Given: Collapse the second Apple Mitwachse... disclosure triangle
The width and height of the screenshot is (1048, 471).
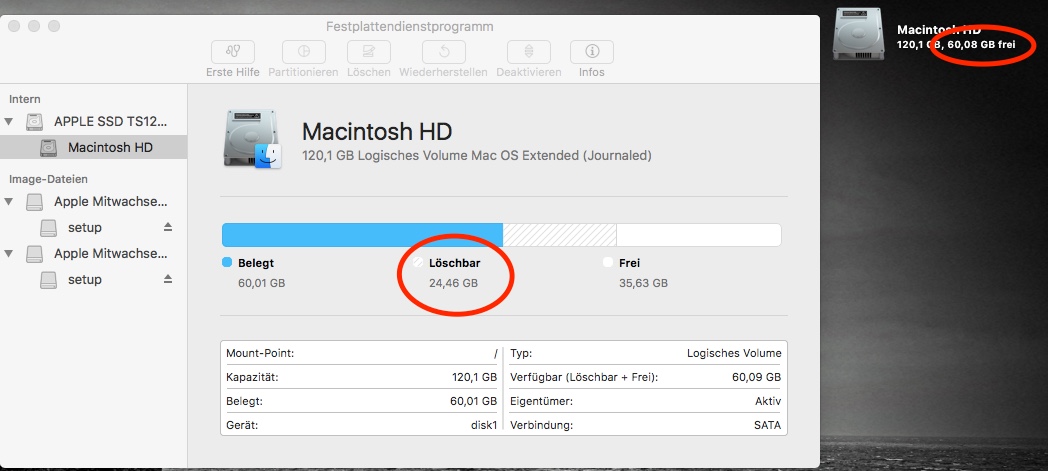Looking at the screenshot, I should [x=9, y=253].
